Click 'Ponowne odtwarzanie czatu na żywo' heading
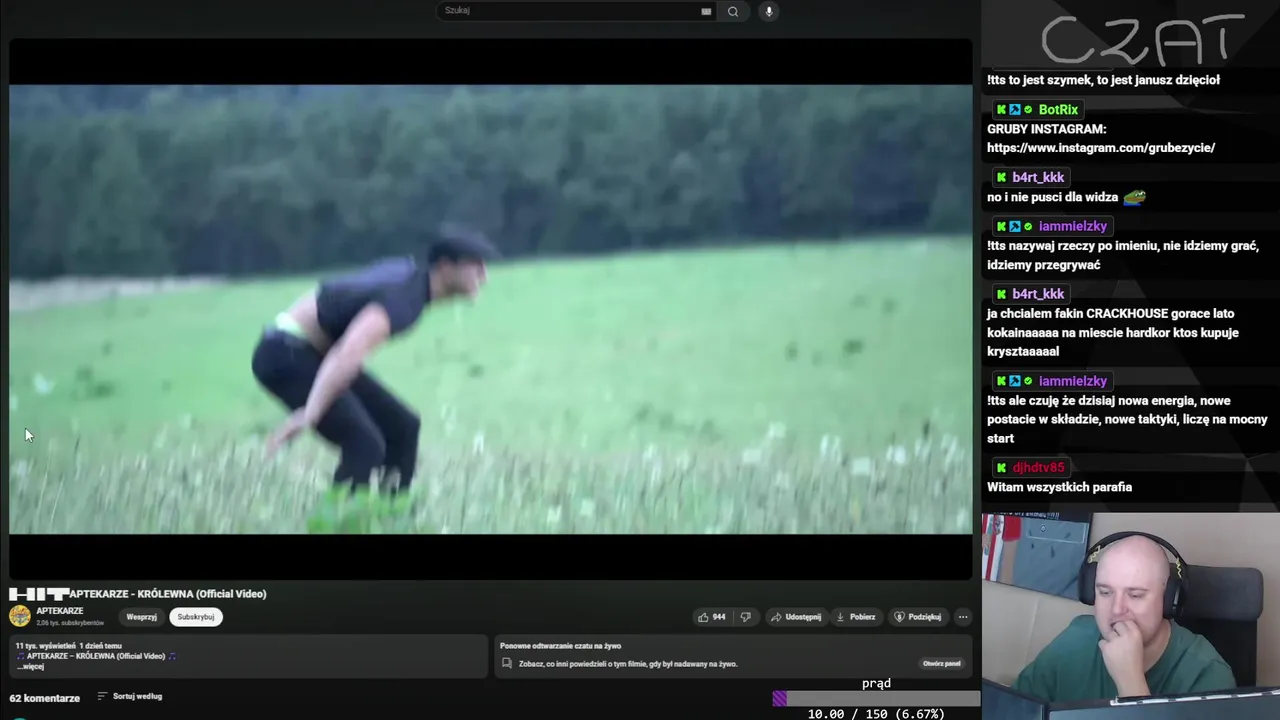The height and width of the screenshot is (720, 1280). point(560,646)
